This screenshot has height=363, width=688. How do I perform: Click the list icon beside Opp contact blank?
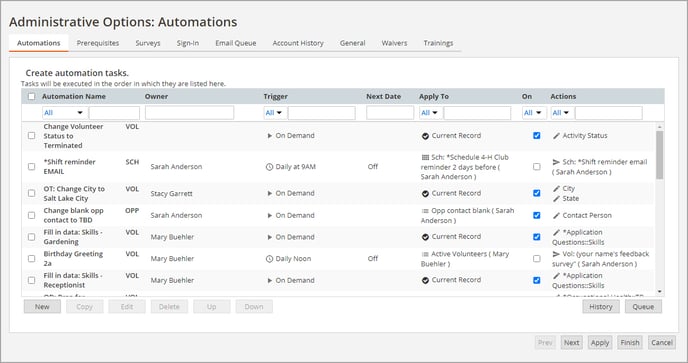425,211
